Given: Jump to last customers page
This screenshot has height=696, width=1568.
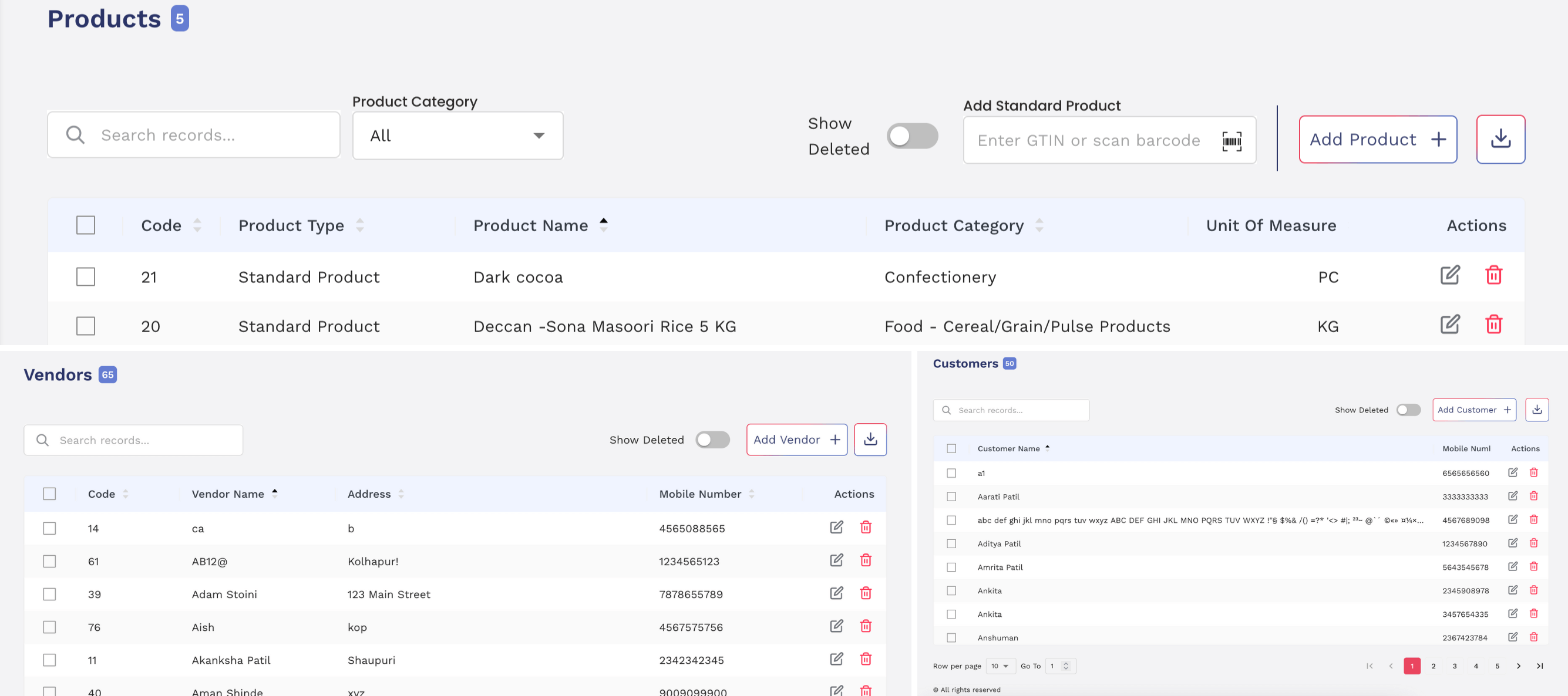Looking at the screenshot, I should pyautogui.click(x=1540, y=665).
